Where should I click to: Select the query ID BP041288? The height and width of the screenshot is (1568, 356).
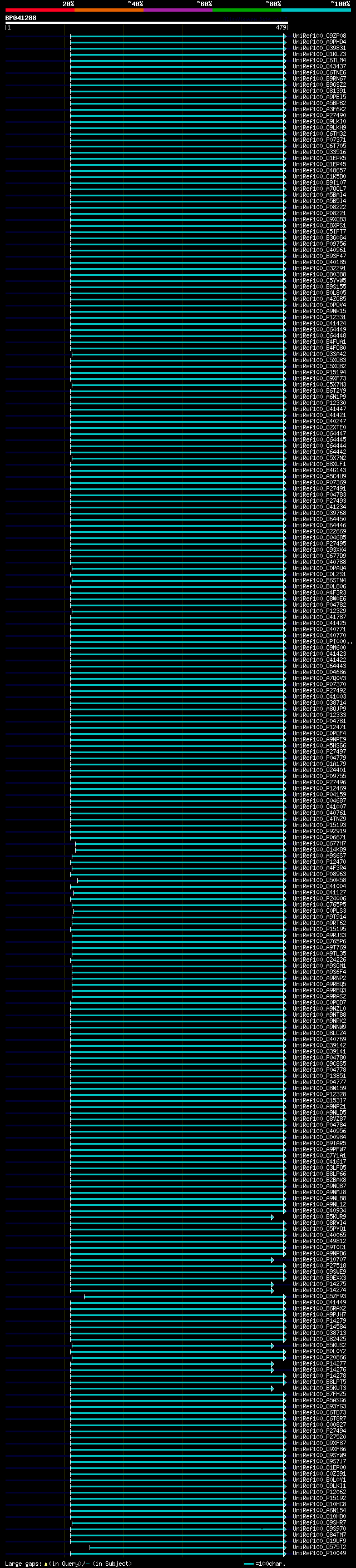[21, 18]
